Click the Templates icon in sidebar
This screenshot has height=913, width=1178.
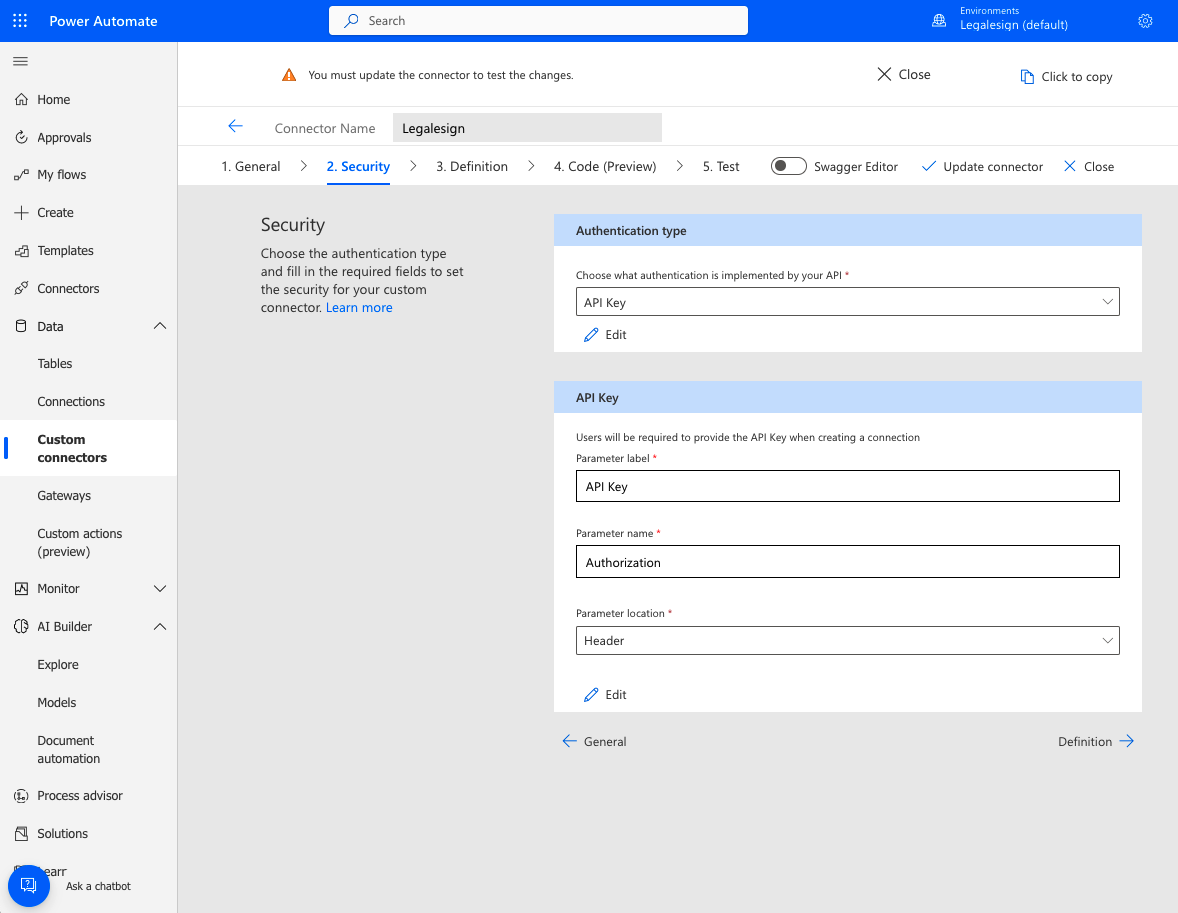click(21, 251)
